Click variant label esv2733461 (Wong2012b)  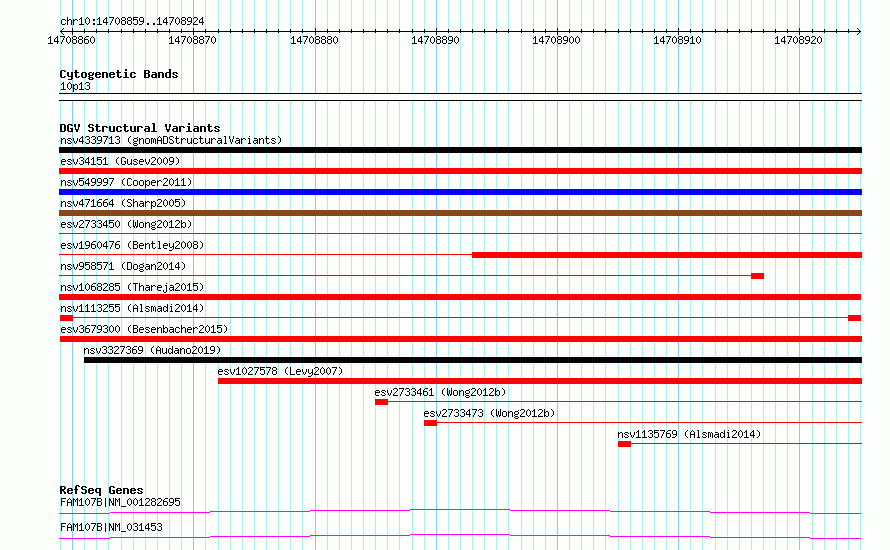point(440,392)
